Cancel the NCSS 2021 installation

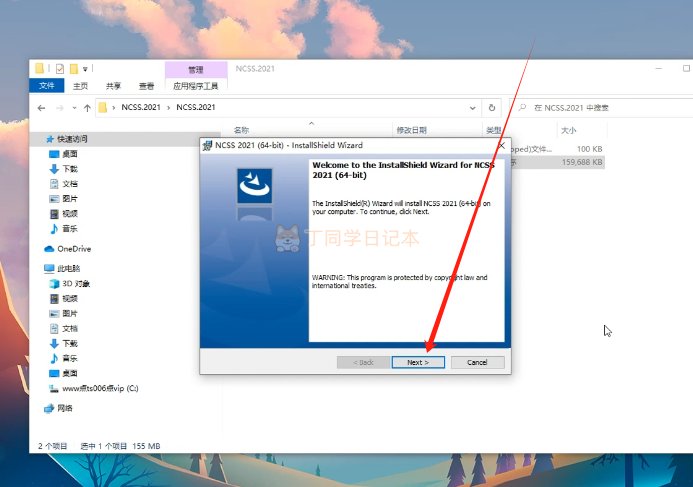477,362
